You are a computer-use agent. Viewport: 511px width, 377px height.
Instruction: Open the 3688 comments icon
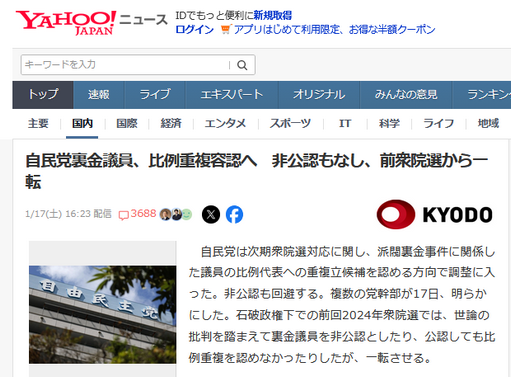tap(137, 214)
